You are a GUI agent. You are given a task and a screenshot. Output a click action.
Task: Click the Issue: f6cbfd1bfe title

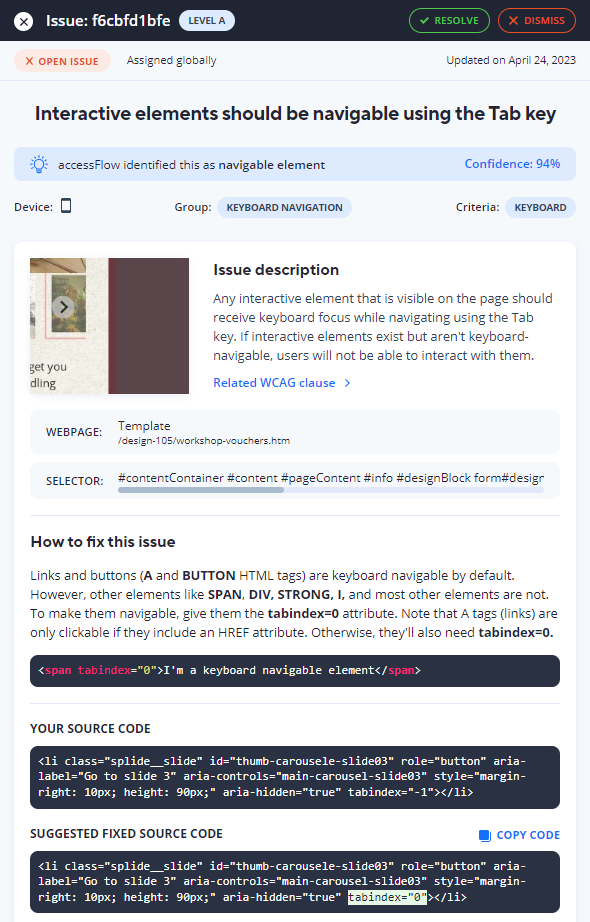pos(108,21)
